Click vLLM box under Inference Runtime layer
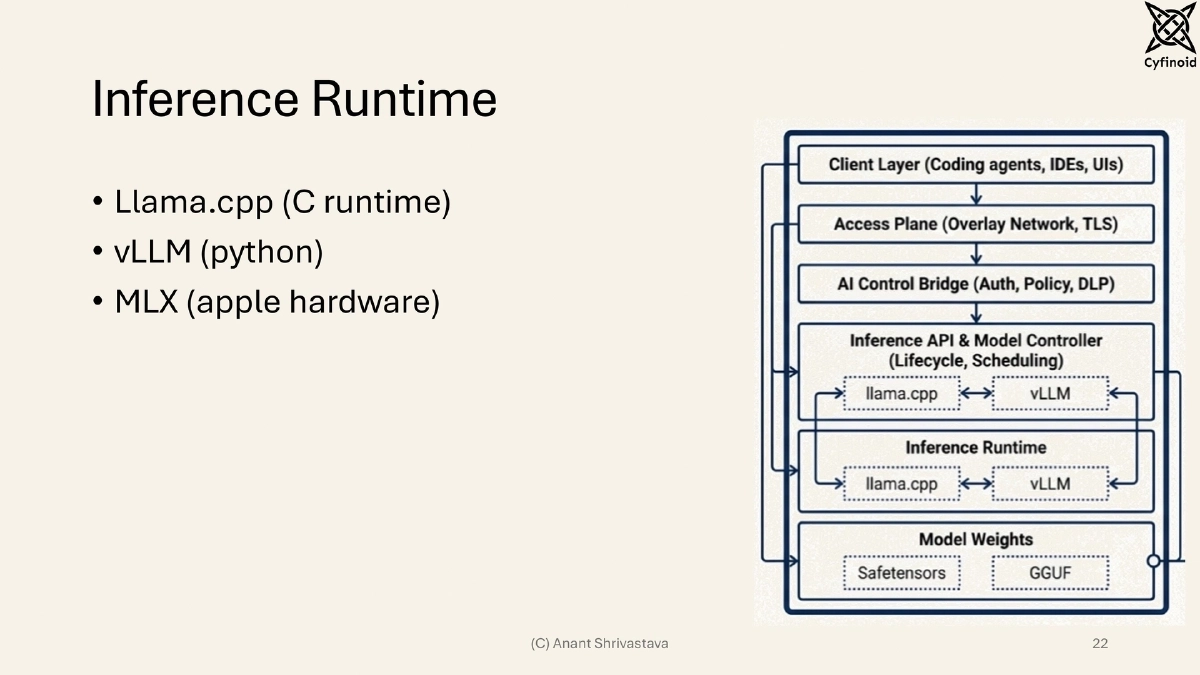 [x=1050, y=484]
